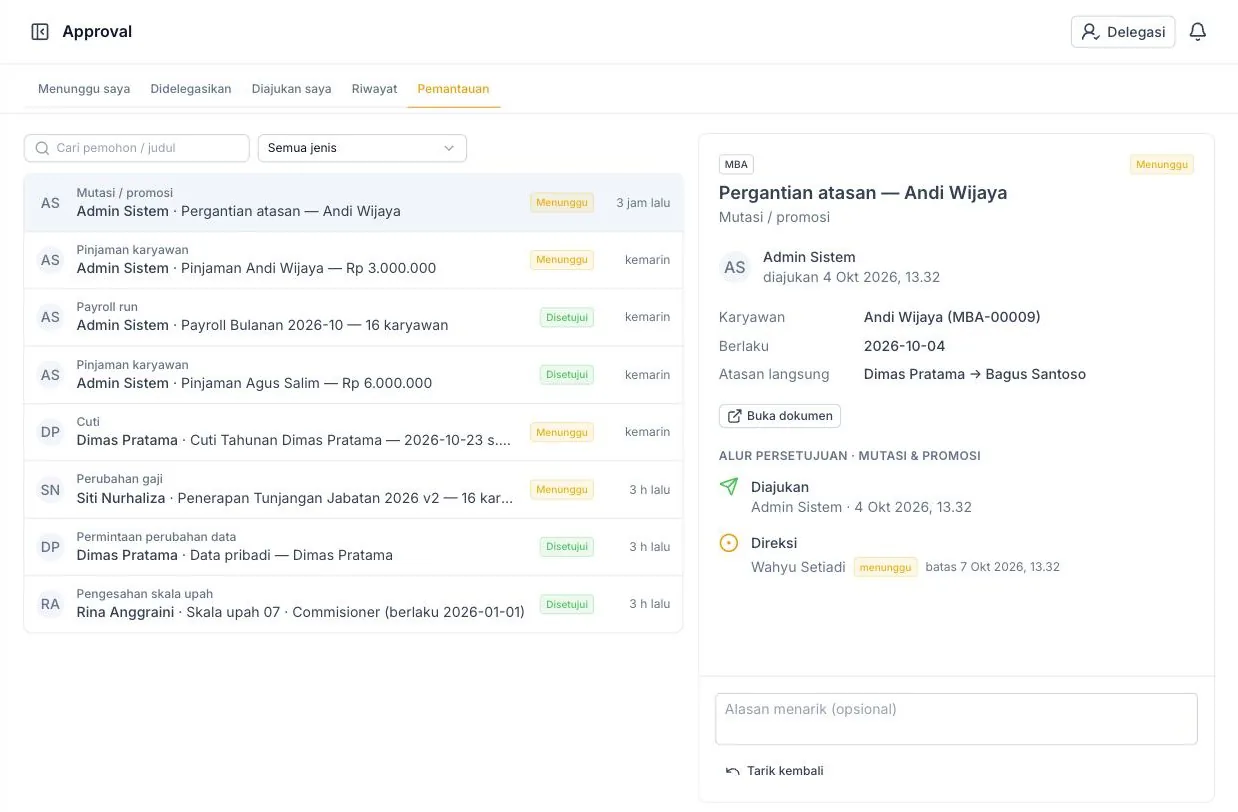Click Menunggu badge on Pinjaman Andi Wijaya row

(x=562, y=260)
